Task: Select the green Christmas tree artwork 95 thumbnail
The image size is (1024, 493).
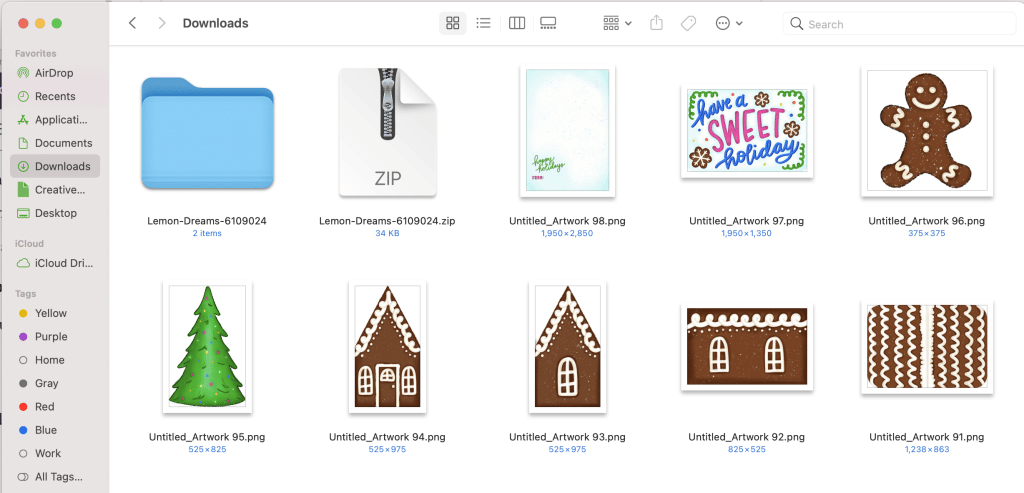Action: pos(207,347)
